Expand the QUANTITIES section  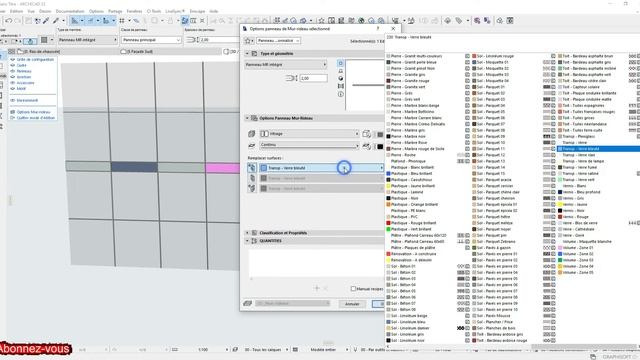pos(247,241)
